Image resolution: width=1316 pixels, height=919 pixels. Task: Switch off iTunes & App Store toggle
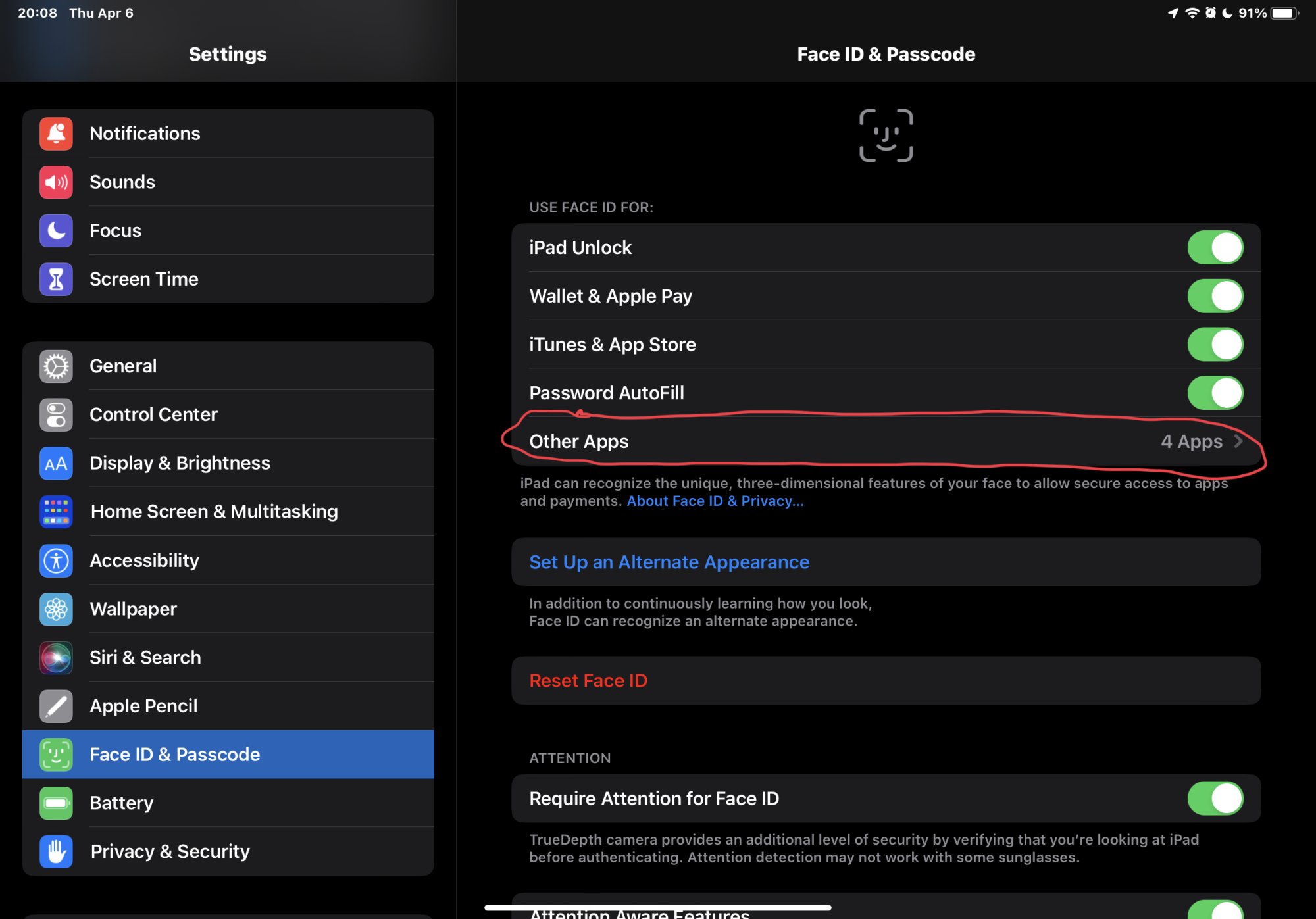coord(1215,345)
